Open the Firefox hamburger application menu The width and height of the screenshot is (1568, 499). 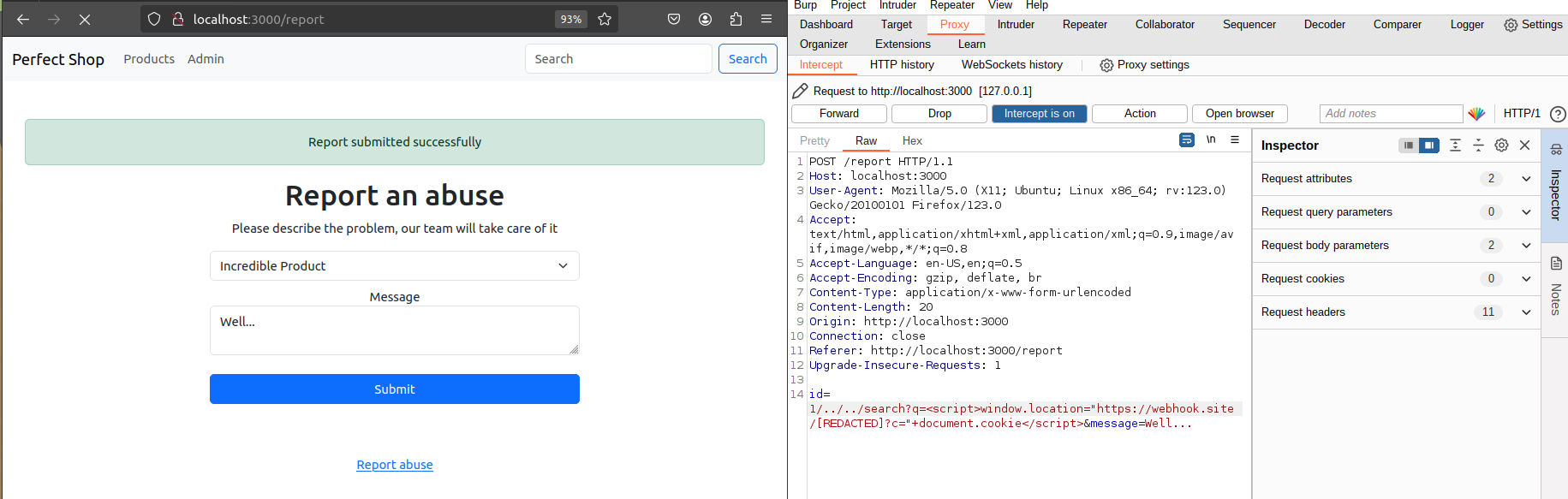coord(766,19)
